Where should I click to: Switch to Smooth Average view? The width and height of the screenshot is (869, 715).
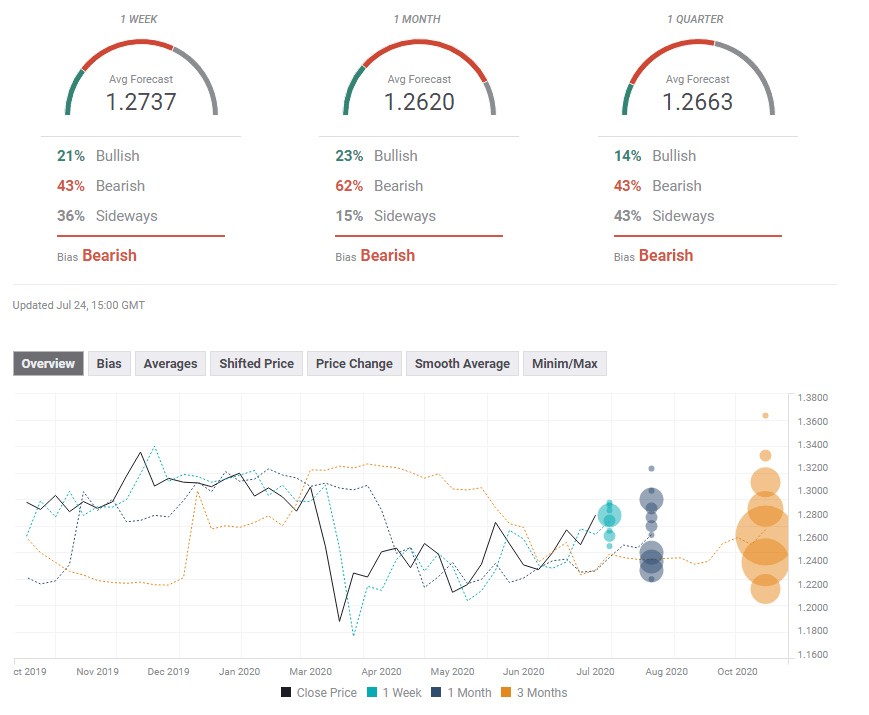462,364
